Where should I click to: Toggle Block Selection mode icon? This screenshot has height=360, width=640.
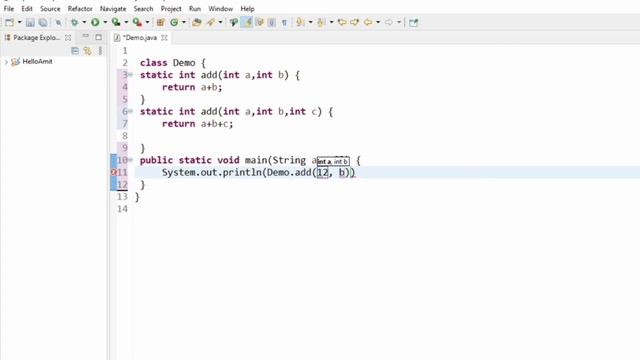tap(271, 22)
